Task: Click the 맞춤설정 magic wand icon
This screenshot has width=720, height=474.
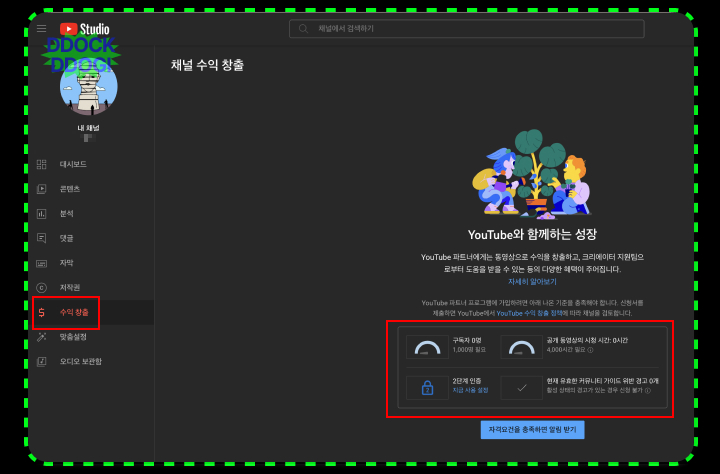Action: pos(41,337)
